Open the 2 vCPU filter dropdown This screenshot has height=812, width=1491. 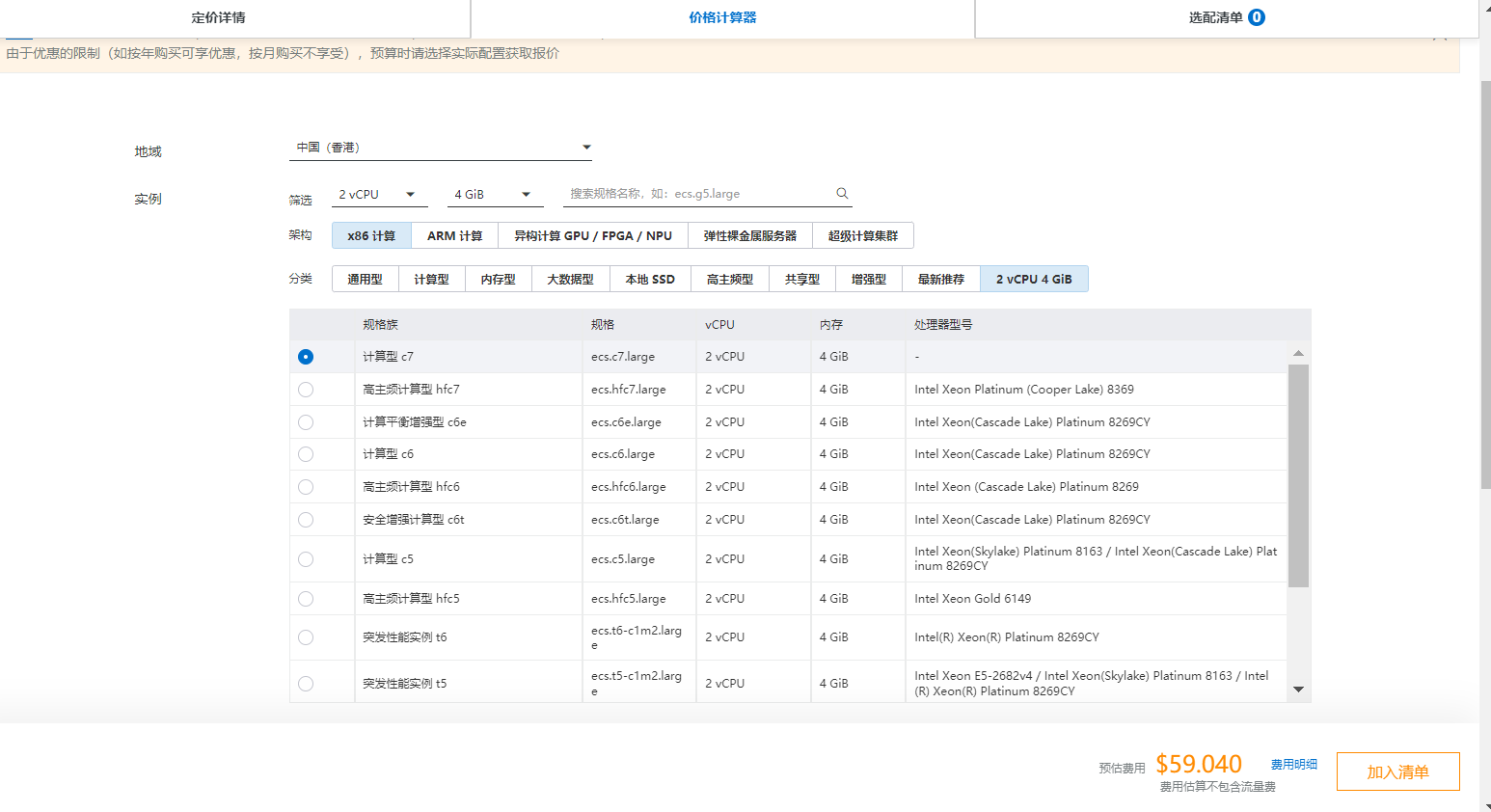tap(380, 195)
